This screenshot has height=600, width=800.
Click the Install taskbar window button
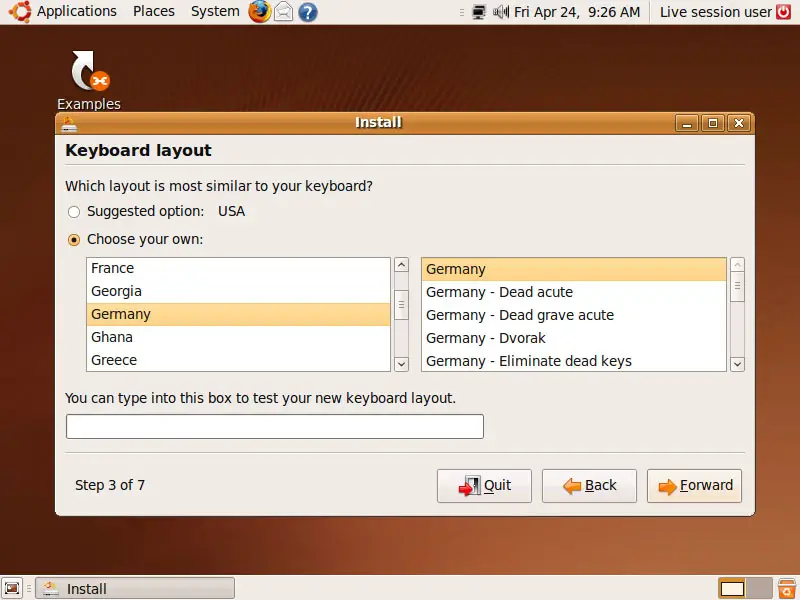[135, 588]
